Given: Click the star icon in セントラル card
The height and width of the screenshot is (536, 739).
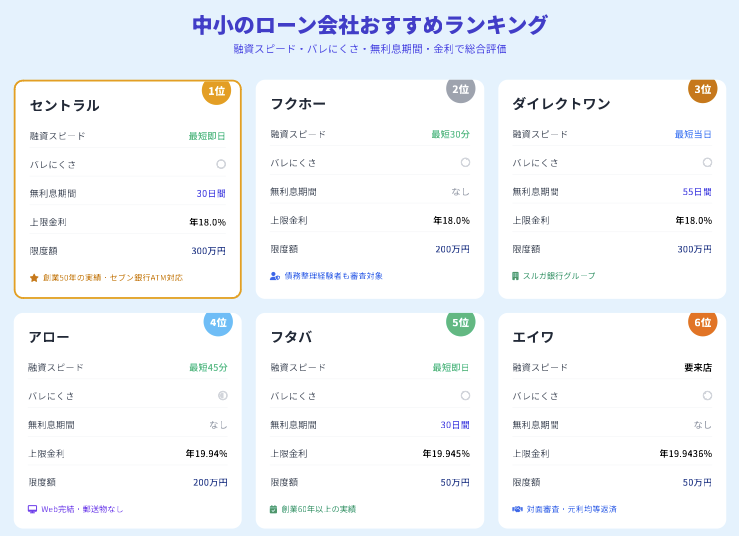Looking at the screenshot, I should (x=34, y=278).
